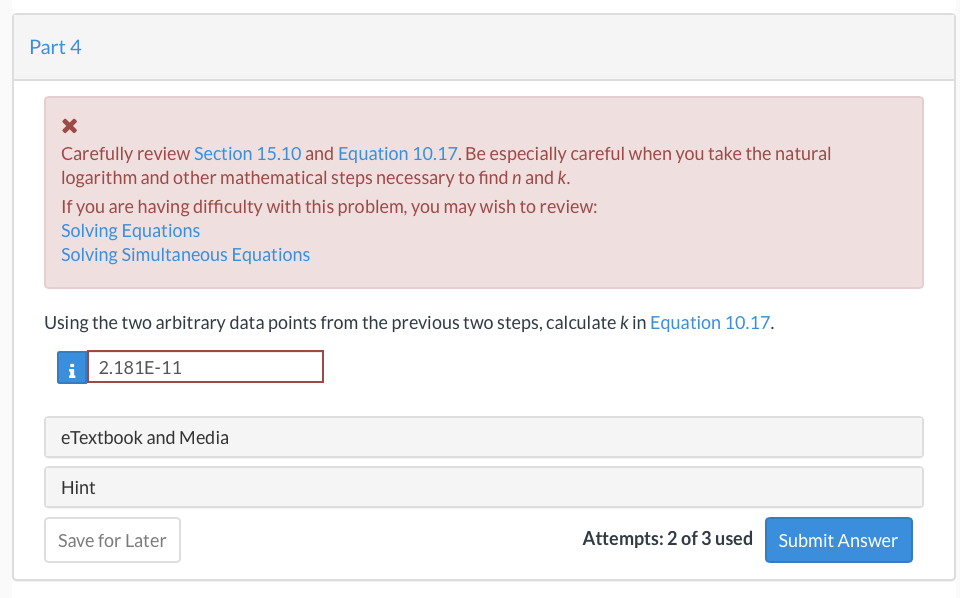Open the Section 15.10 link
Viewport: 960px width, 598px height.
247,154
